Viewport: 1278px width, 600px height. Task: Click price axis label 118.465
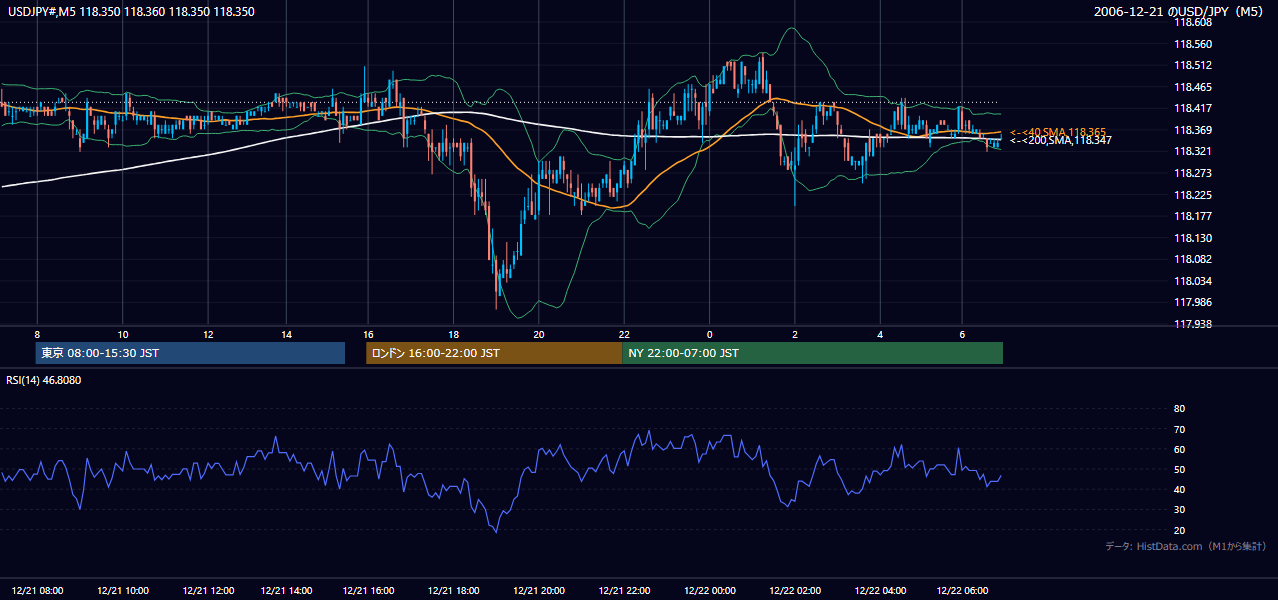1192,88
